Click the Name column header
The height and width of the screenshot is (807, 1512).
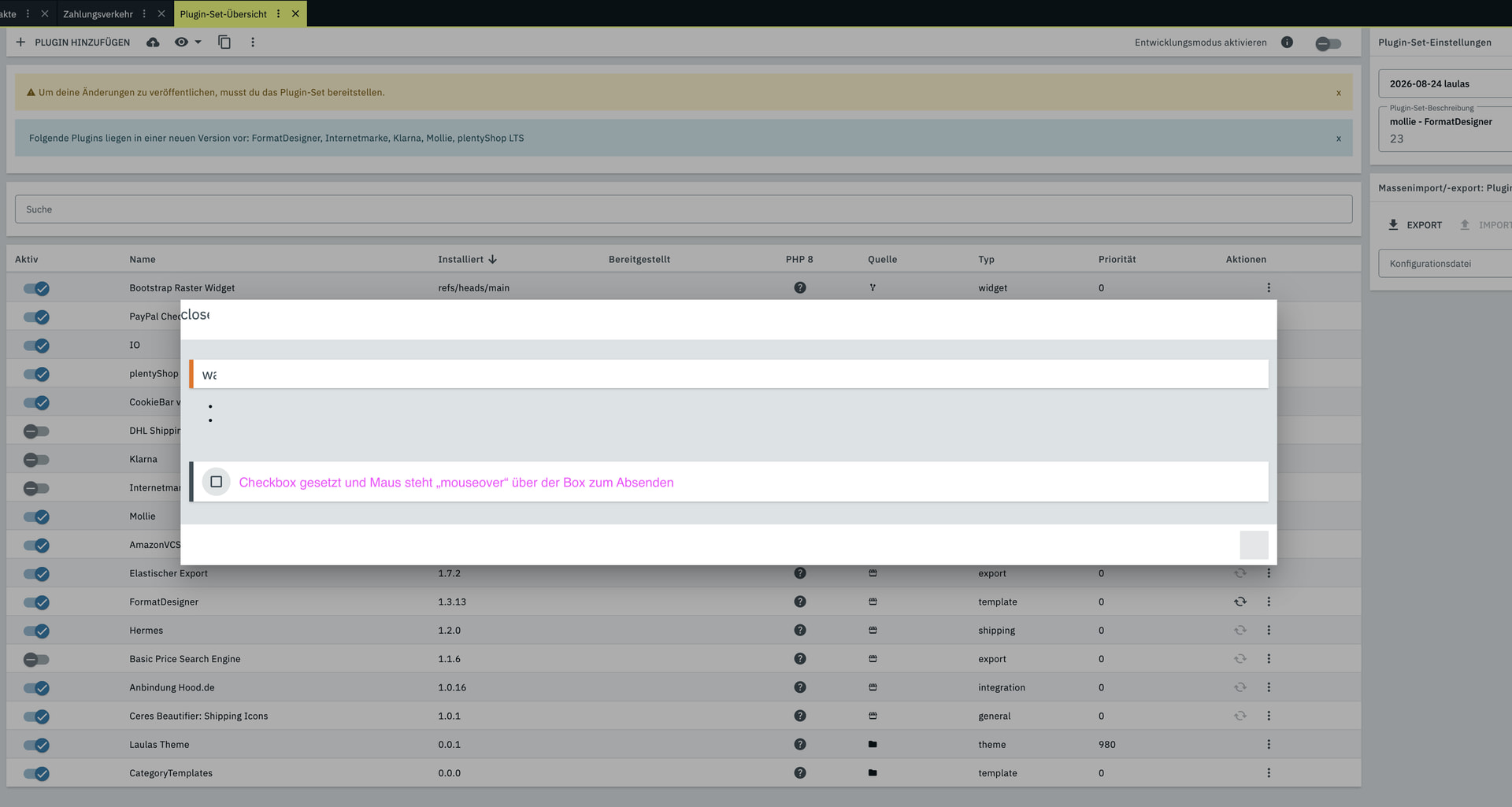143,259
